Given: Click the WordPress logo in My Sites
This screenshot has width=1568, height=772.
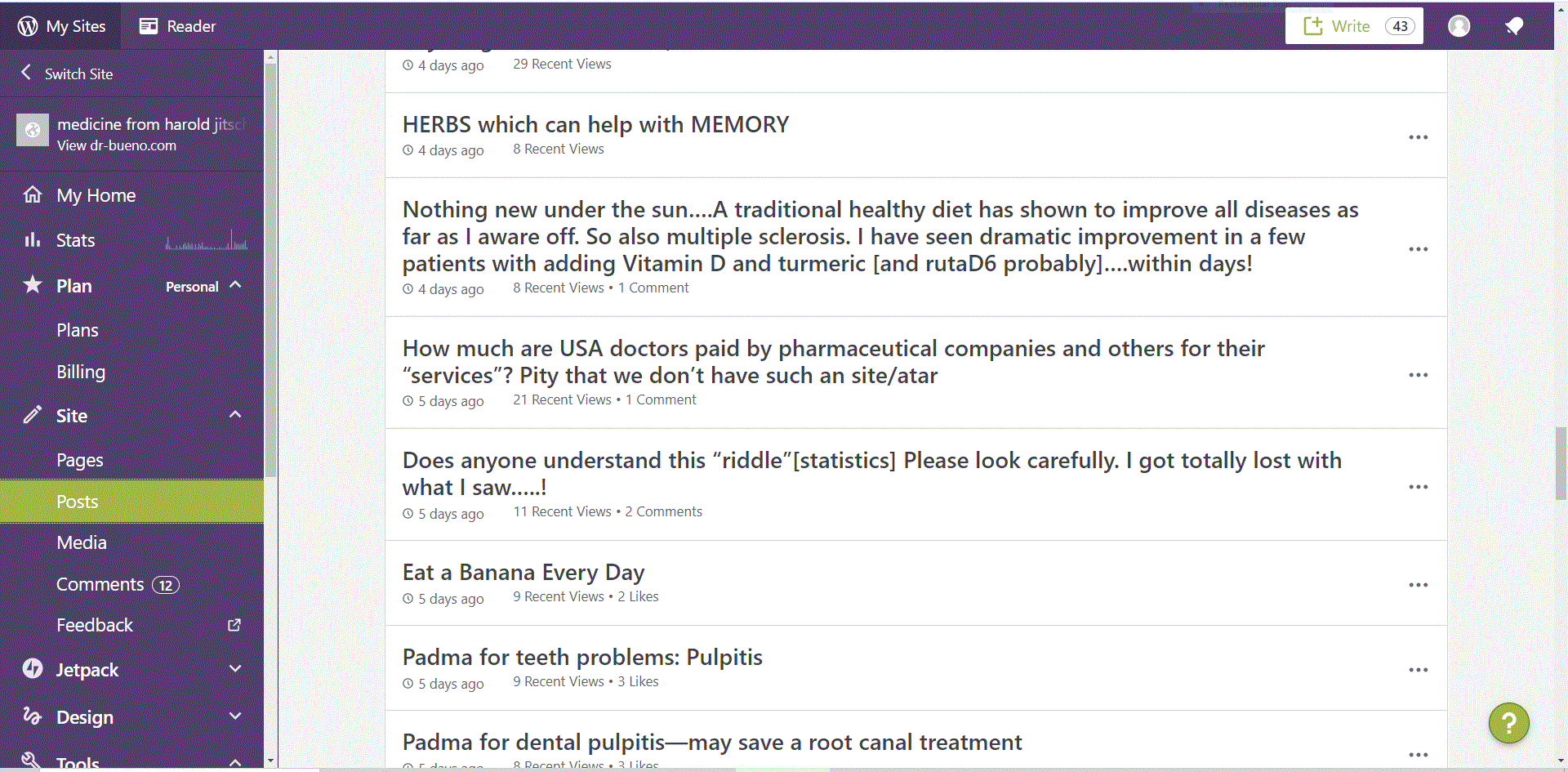Looking at the screenshot, I should 28,26.
